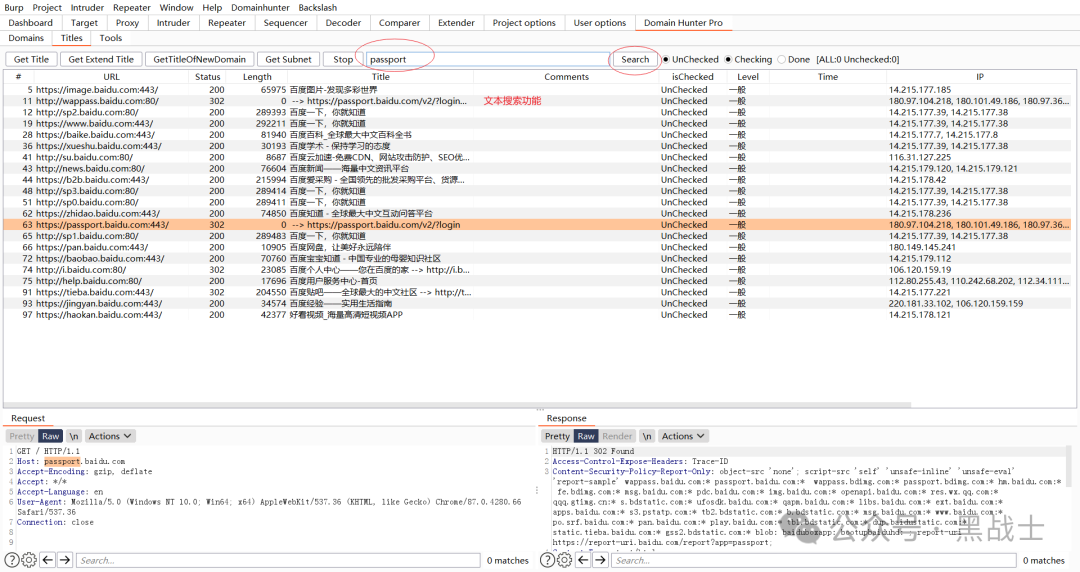Open the User options tab

pyautogui.click(x=599, y=23)
